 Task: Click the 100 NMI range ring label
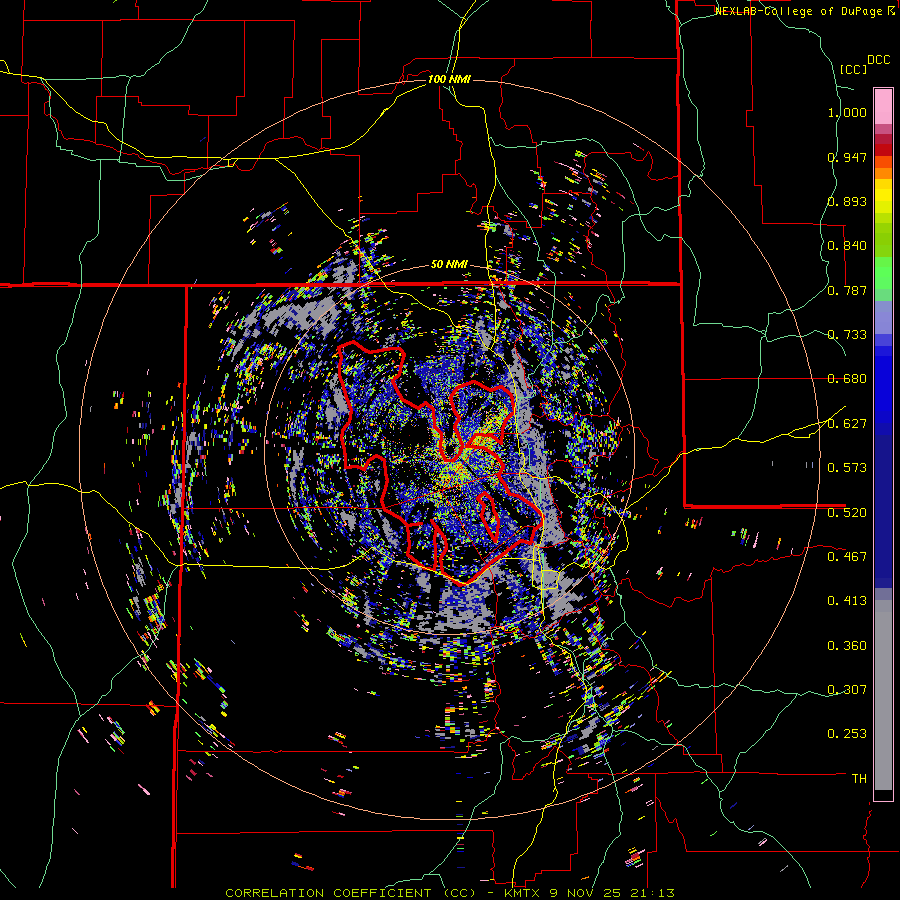coord(449,79)
